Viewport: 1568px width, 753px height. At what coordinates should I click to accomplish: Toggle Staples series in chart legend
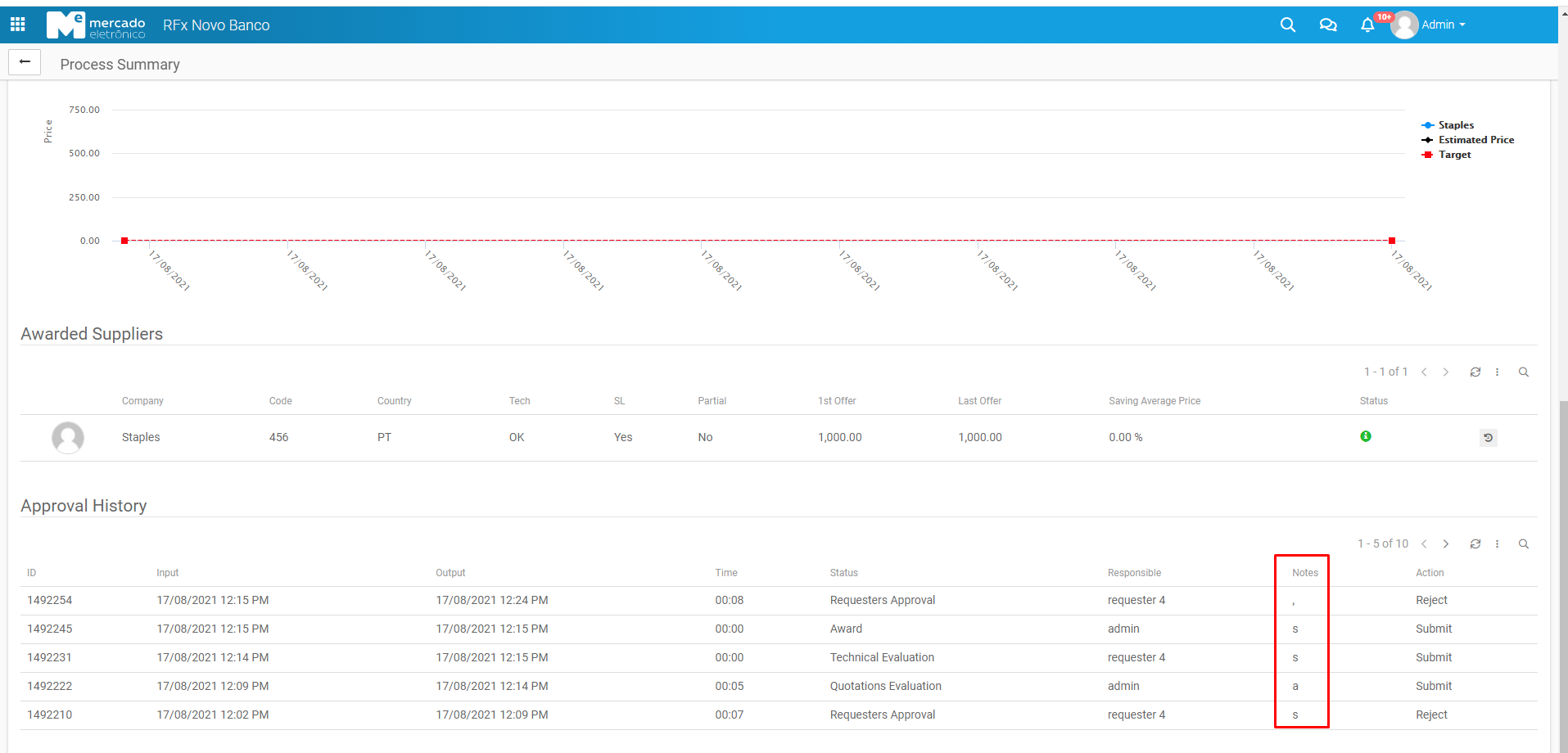(x=1455, y=125)
